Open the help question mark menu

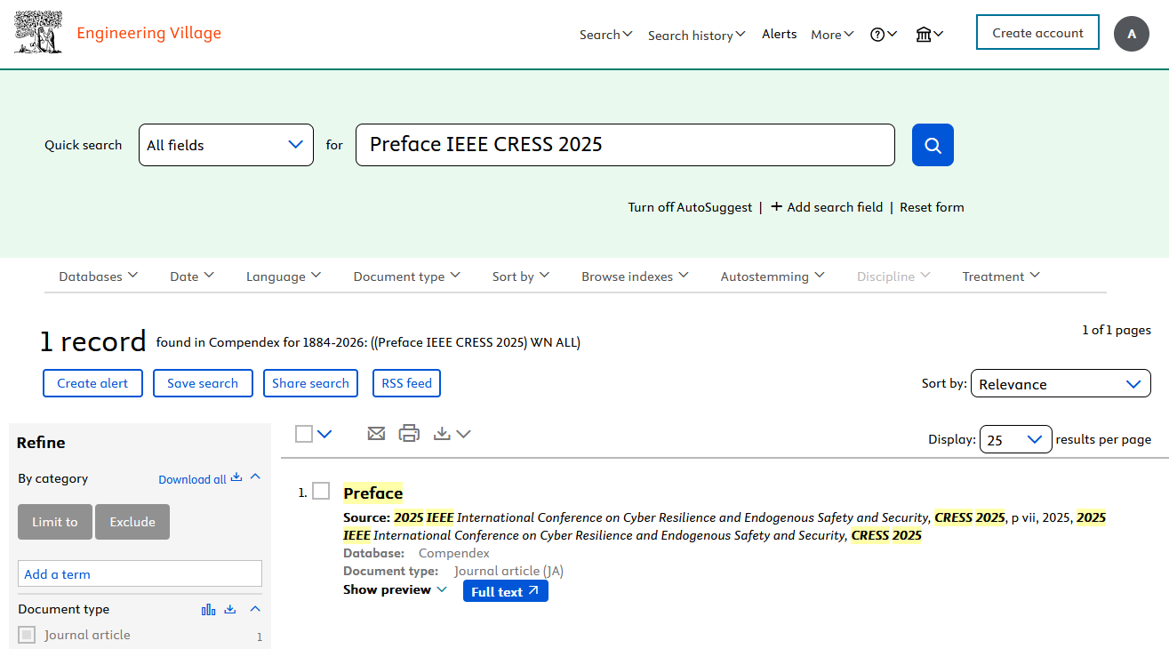pos(883,34)
